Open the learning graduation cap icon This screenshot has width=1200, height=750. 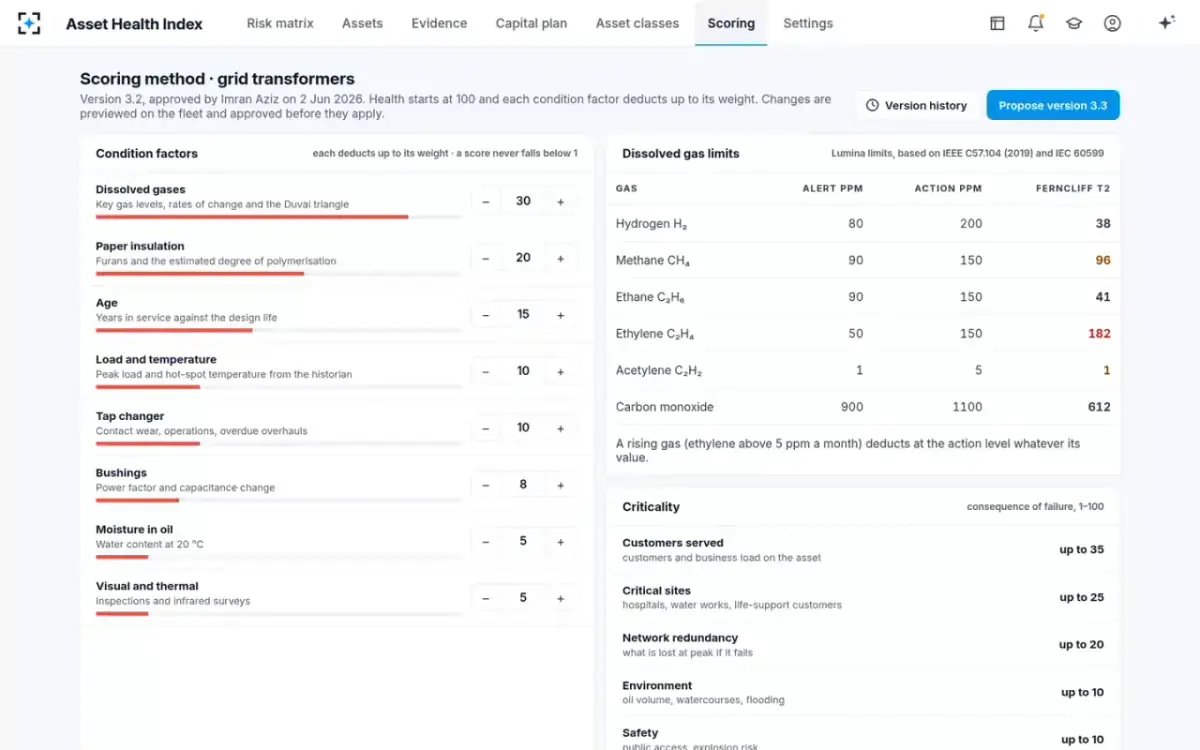pos(1074,23)
